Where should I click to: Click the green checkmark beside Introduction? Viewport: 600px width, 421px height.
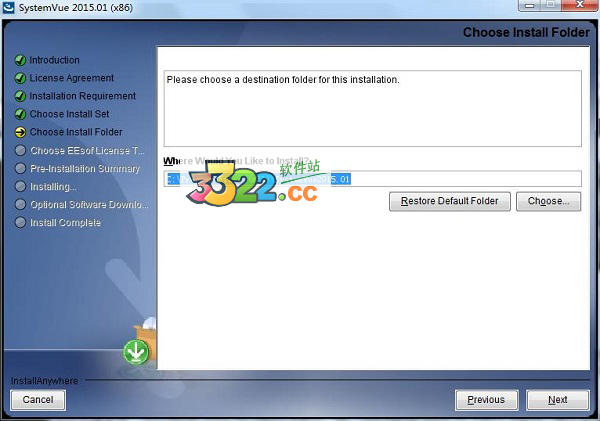pos(20,60)
